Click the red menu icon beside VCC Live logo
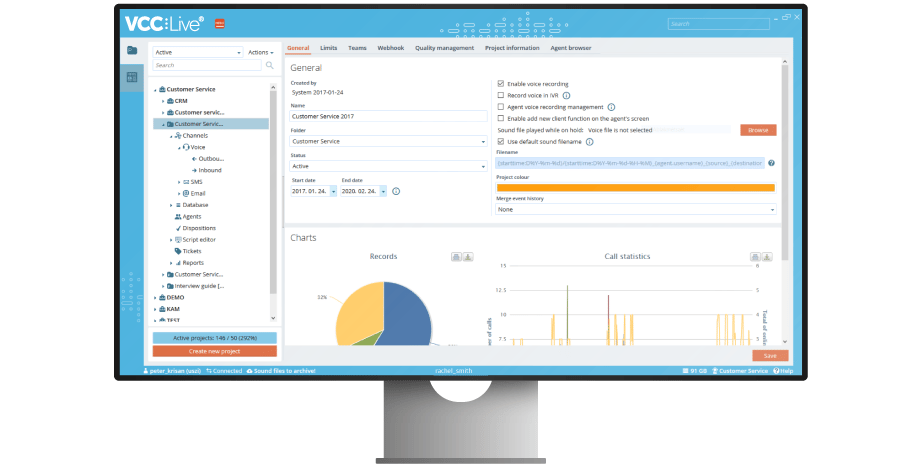 (x=220, y=23)
